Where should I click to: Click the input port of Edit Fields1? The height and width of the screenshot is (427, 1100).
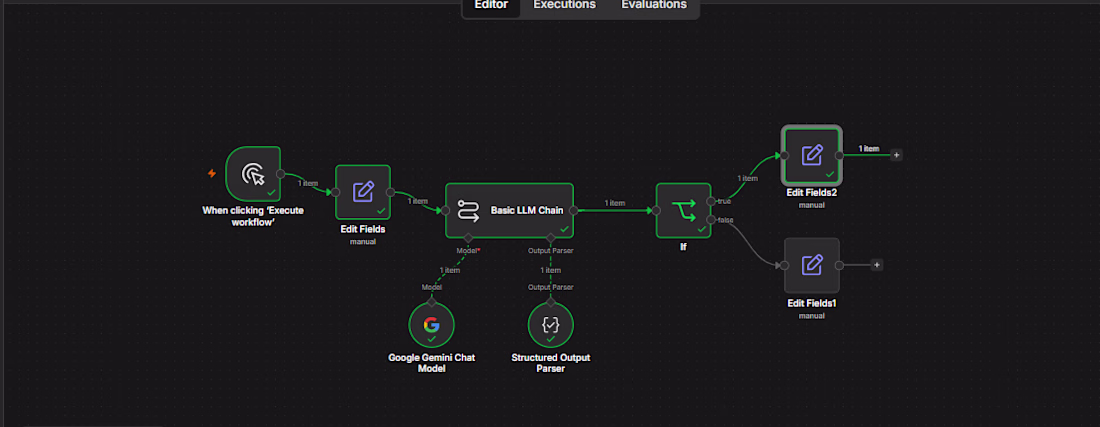pyautogui.click(x=784, y=265)
